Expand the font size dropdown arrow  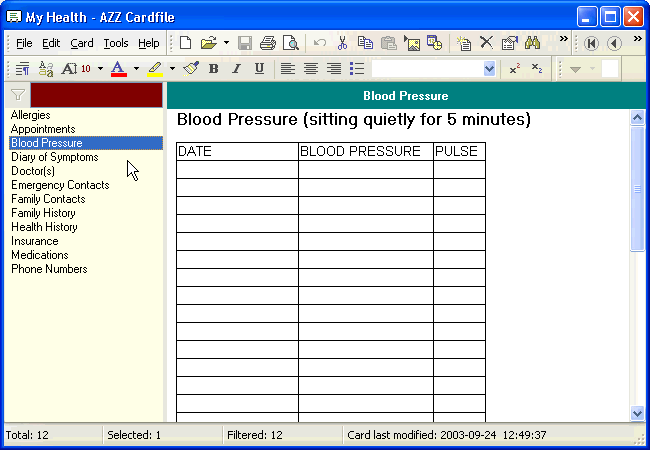click(100, 68)
